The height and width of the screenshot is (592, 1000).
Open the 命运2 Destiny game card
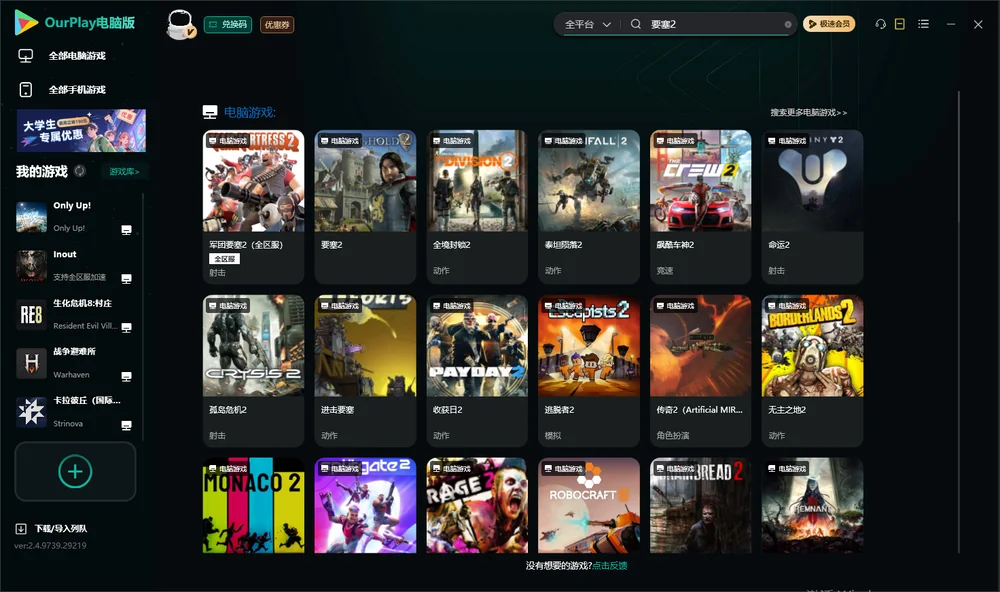click(x=812, y=207)
